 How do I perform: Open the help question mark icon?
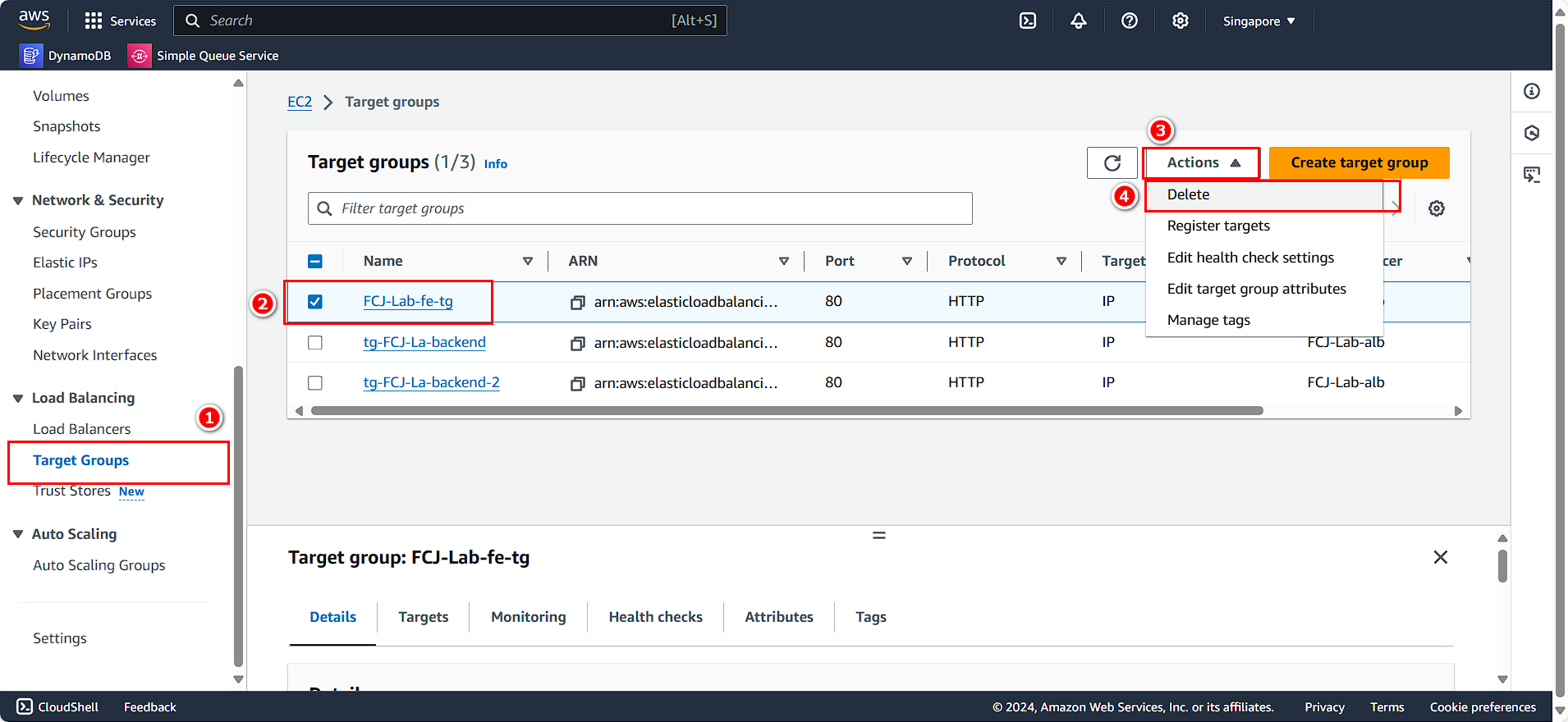pos(1130,21)
